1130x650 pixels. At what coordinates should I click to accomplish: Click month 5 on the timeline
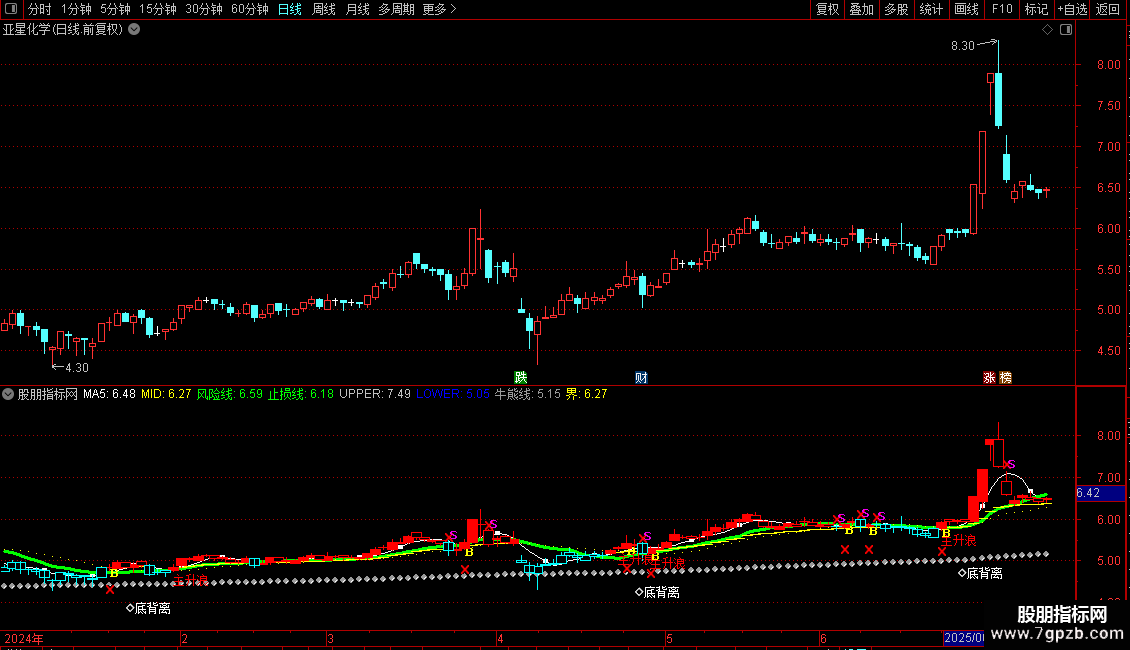click(669, 638)
